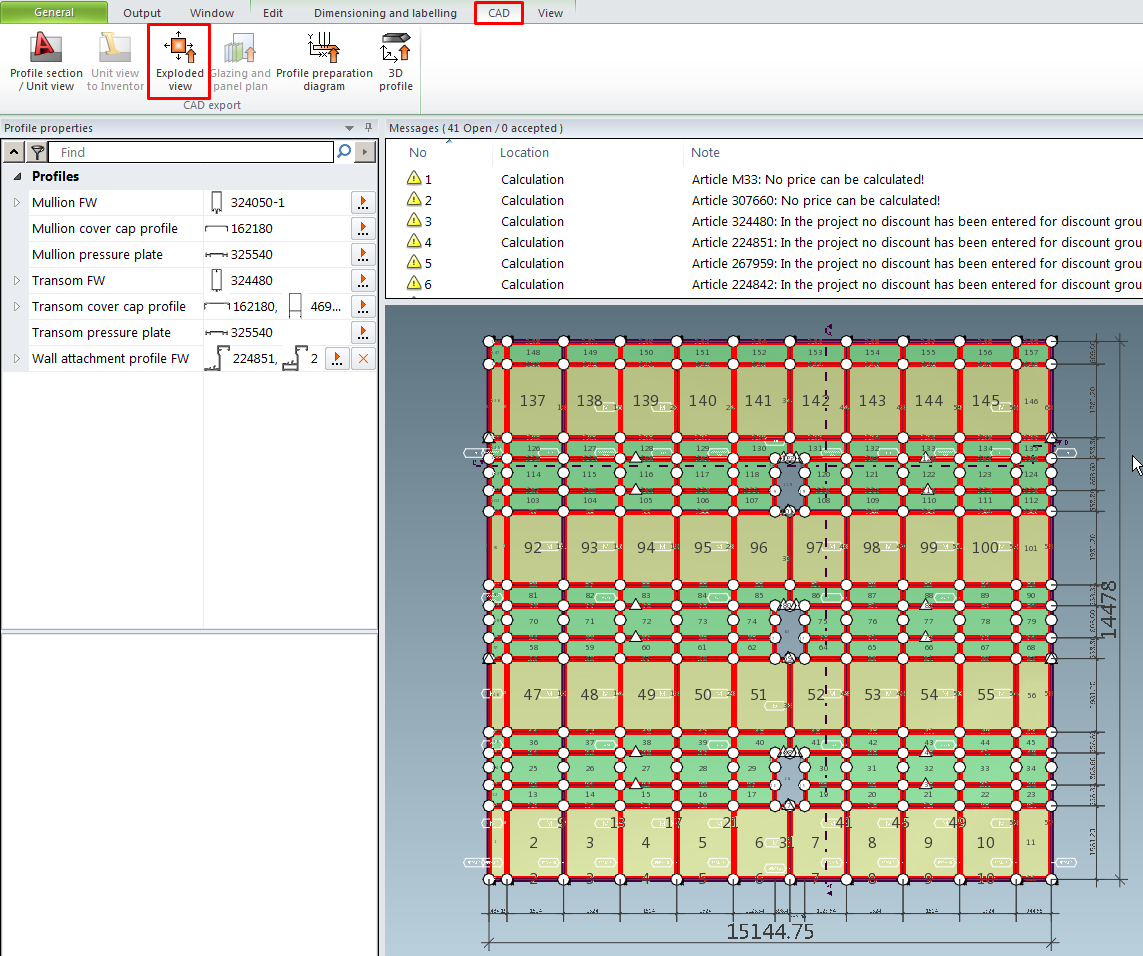Open profile selection for Mullion FW
This screenshot has width=1143, height=956.
click(x=363, y=202)
